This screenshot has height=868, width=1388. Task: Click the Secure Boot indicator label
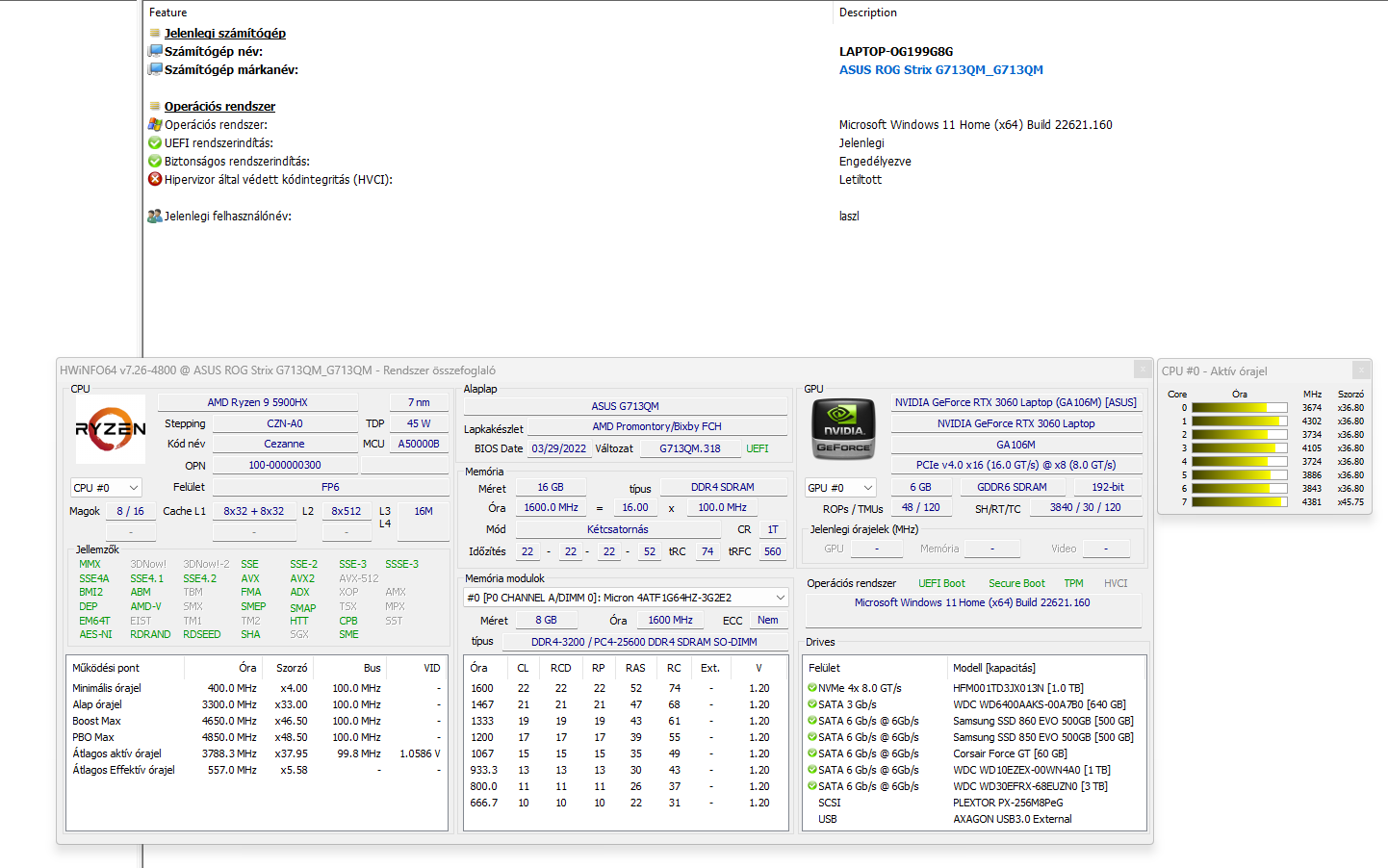1016,583
